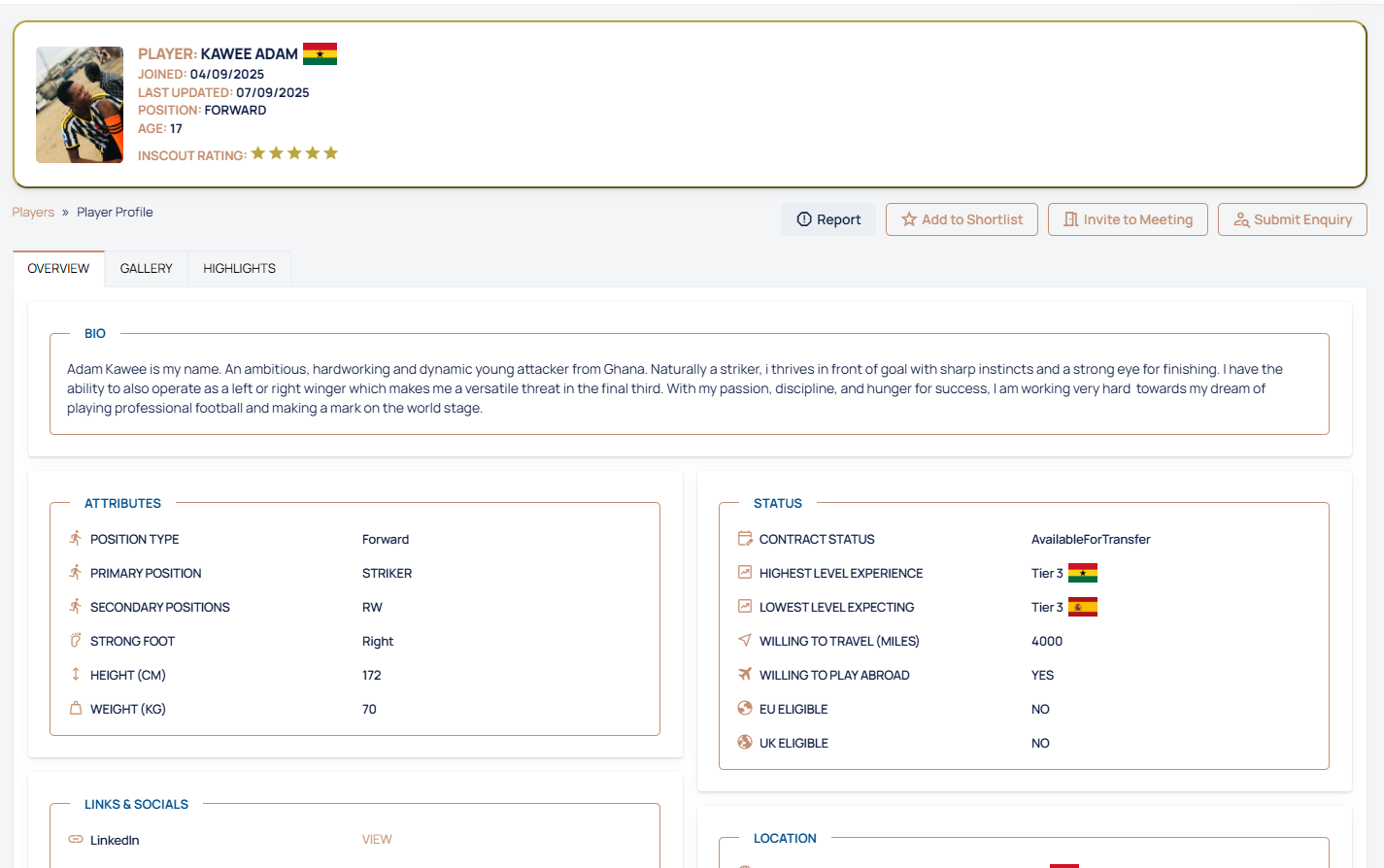Click the STATUS section heading
This screenshot has width=1384, height=868.
pyautogui.click(x=778, y=504)
